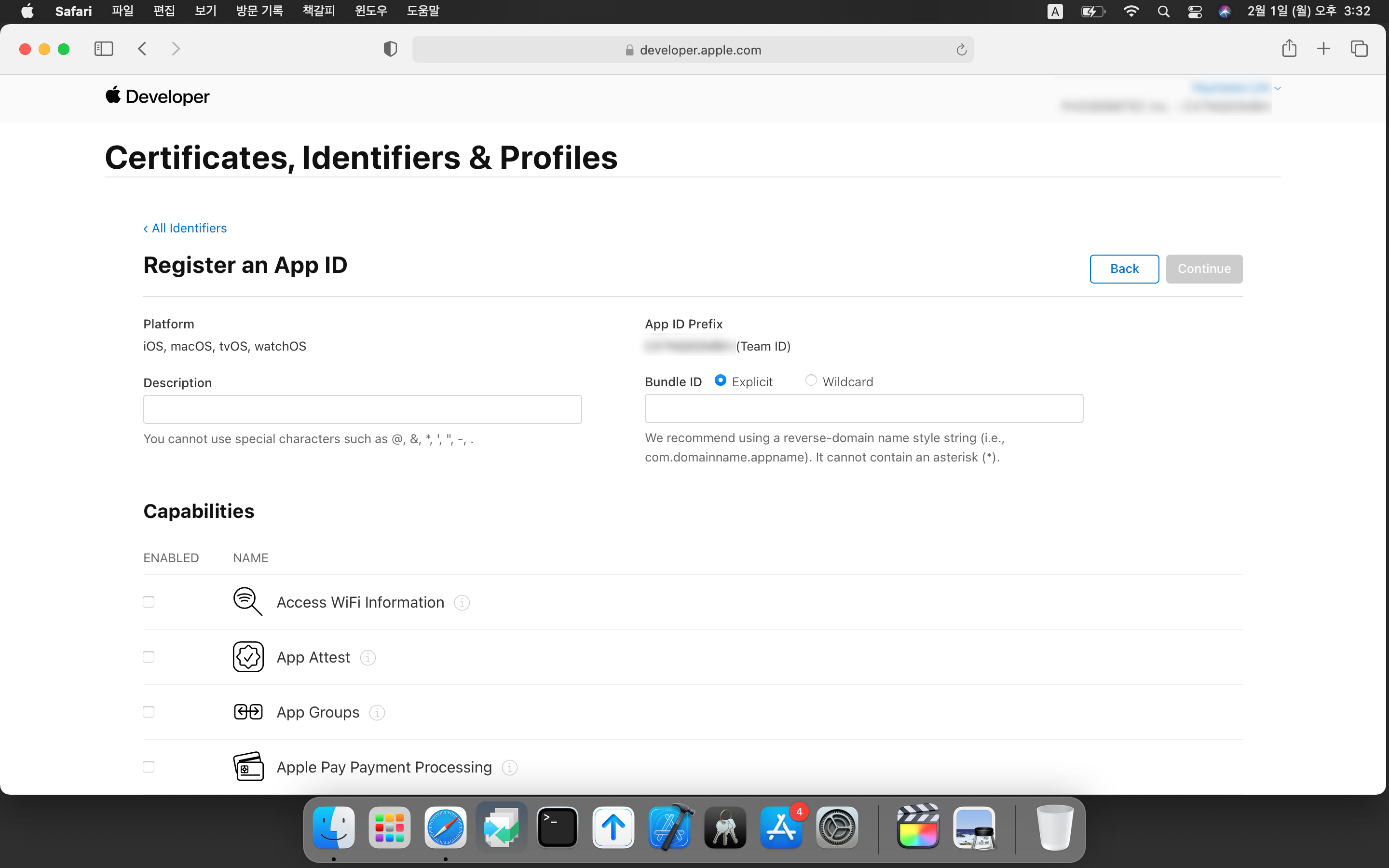1389x868 pixels.
Task: Click info icon next to App Attest
Action: coord(368,657)
